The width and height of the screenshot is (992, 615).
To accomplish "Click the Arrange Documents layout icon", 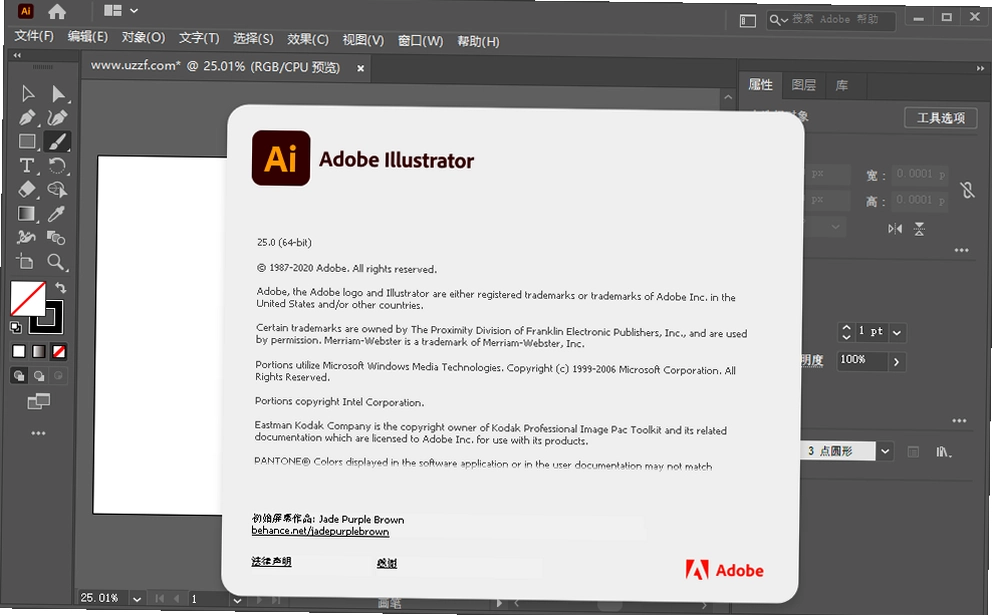I will pos(113,11).
